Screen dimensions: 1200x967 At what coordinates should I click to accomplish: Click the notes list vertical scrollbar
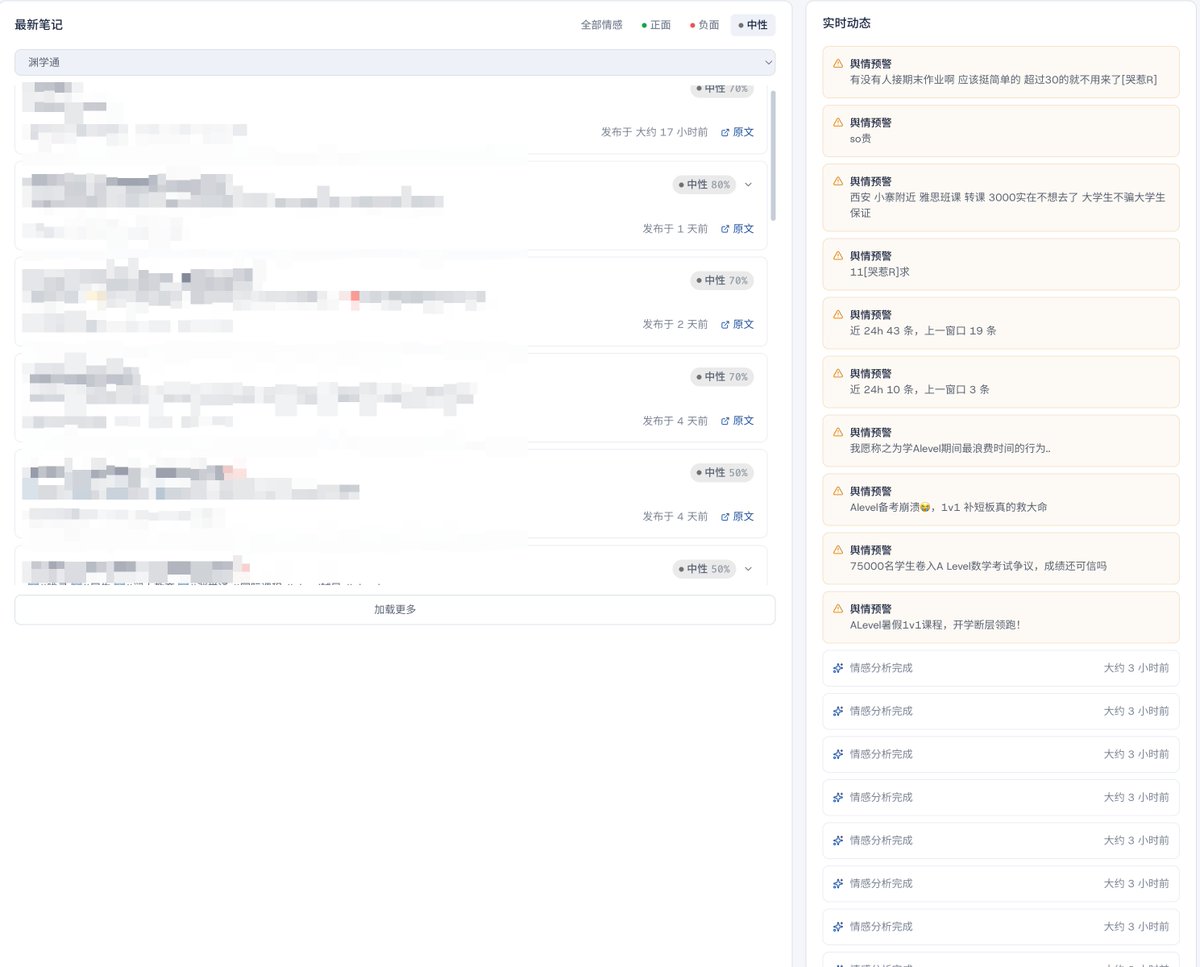point(773,155)
